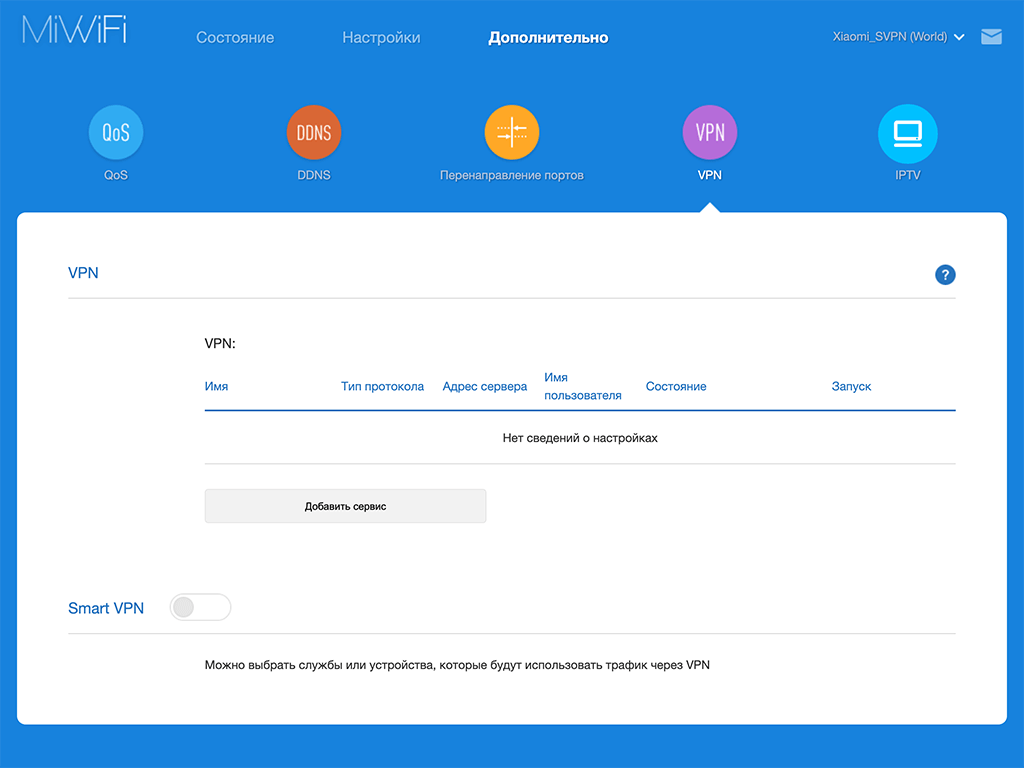Open the blue IPTV monitor icon
Viewport: 1024px width, 768px height.
907,133
